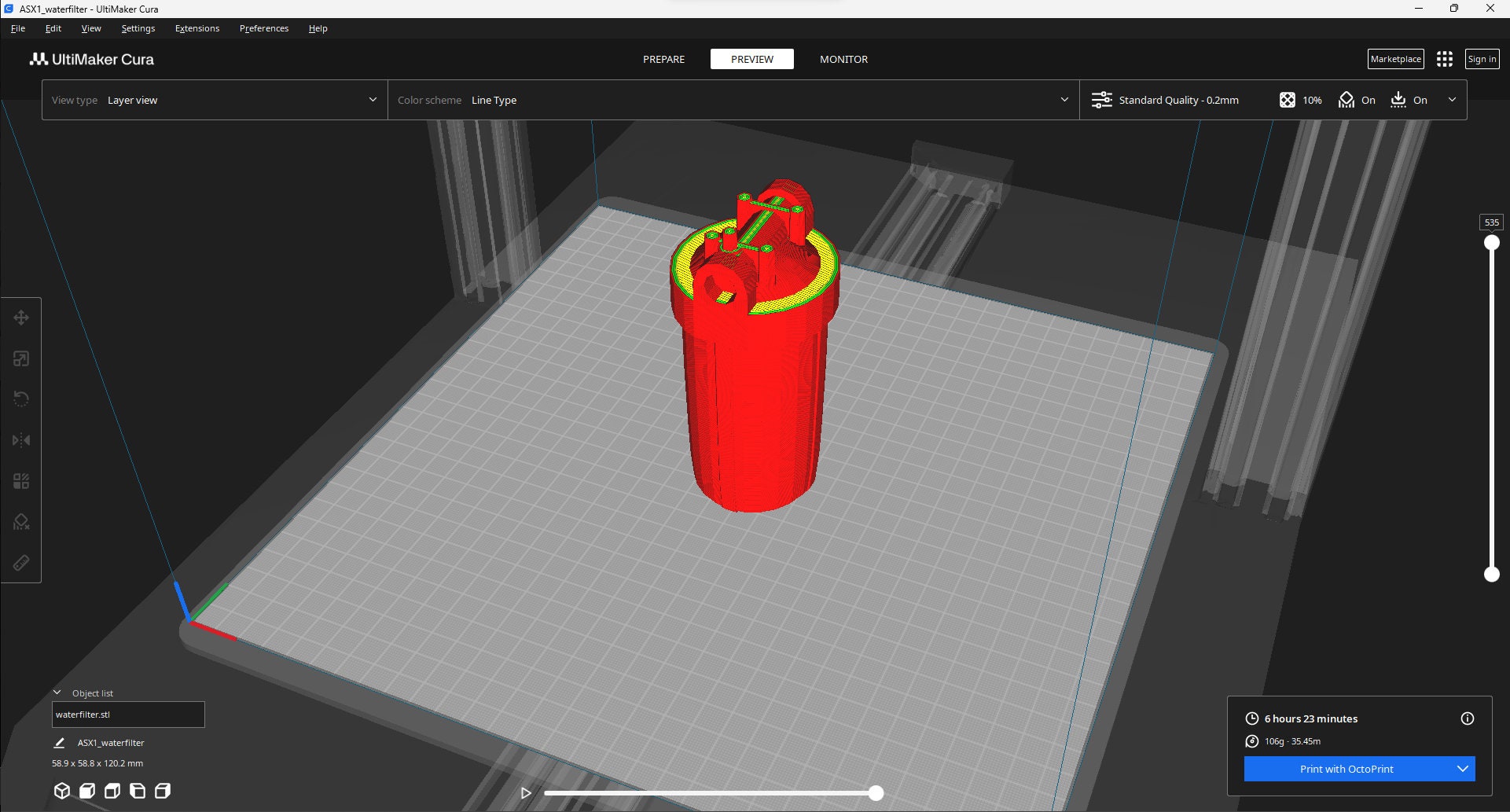Rename waterfilter.stl in the object list
Image resolution: width=1510 pixels, height=812 pixels.
pos(128,715)
